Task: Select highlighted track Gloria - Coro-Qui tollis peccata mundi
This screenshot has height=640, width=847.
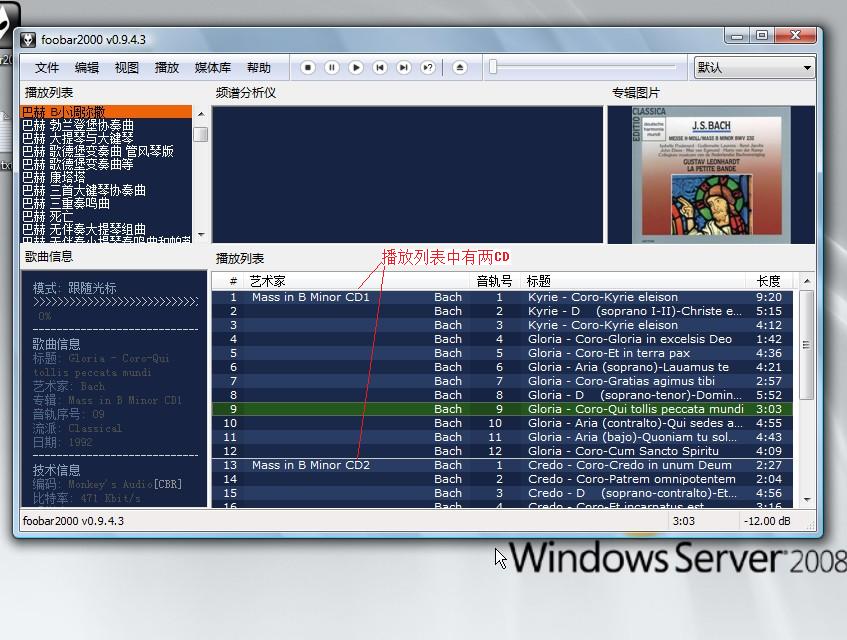Action: coord(502,409)
